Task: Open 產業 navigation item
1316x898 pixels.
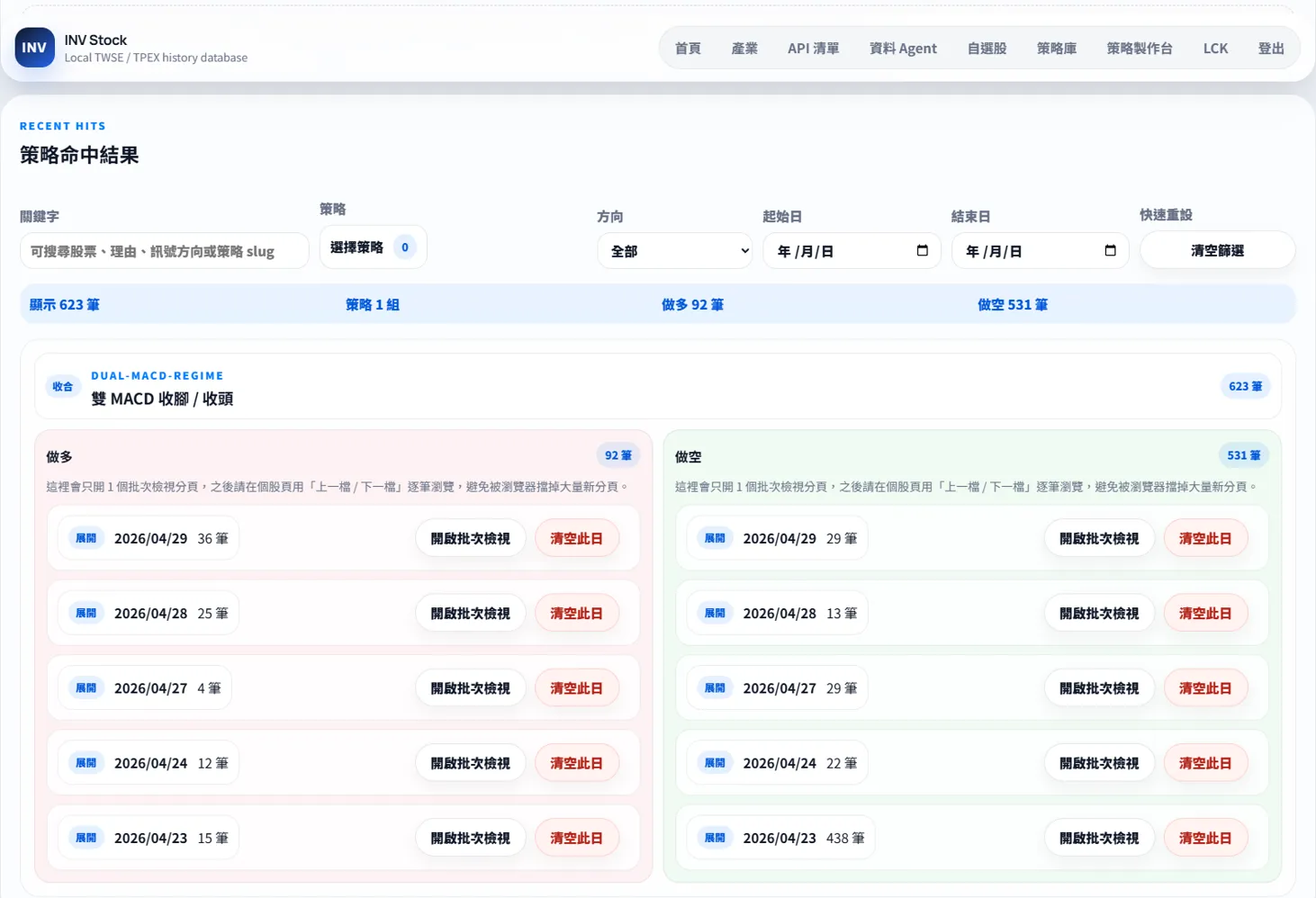Action: pyautogui.click(x=744, y=49)
